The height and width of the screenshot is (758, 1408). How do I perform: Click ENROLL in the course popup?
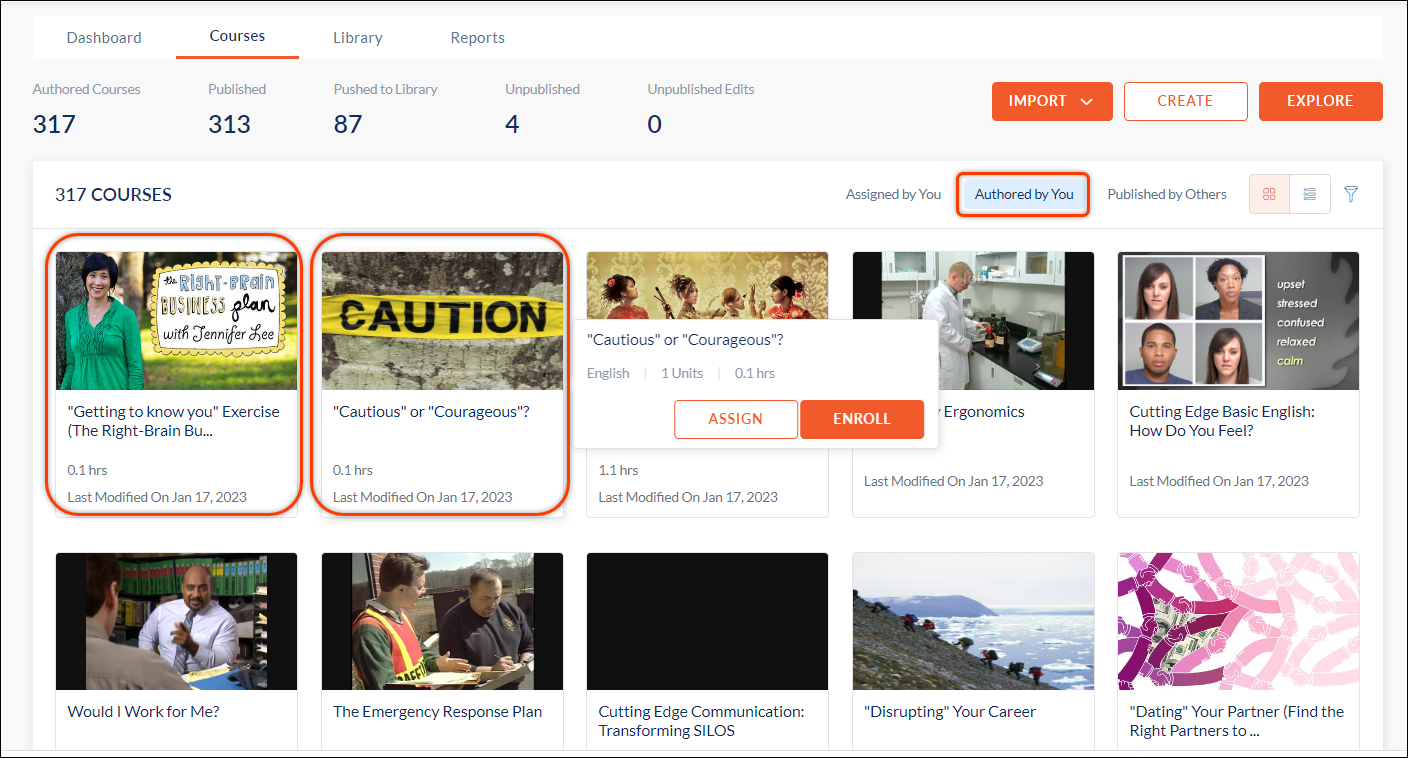point(862,419)
